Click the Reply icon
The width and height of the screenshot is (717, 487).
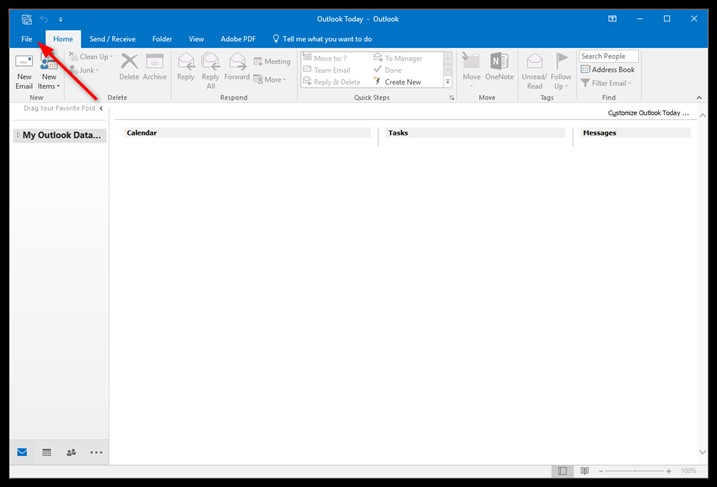[x=186, y=62]
